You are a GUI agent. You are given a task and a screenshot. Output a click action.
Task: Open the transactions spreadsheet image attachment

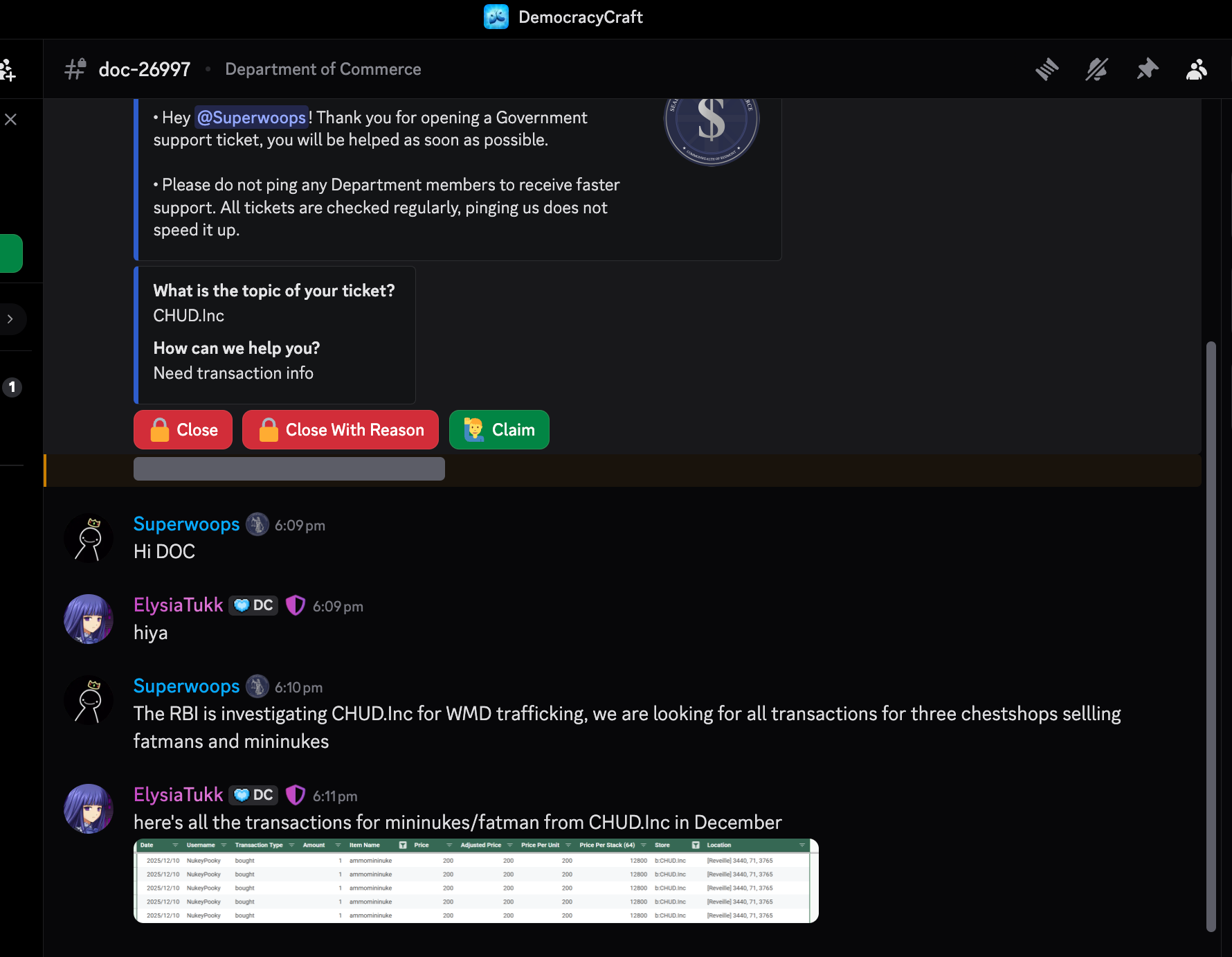[x=476, y=881]
